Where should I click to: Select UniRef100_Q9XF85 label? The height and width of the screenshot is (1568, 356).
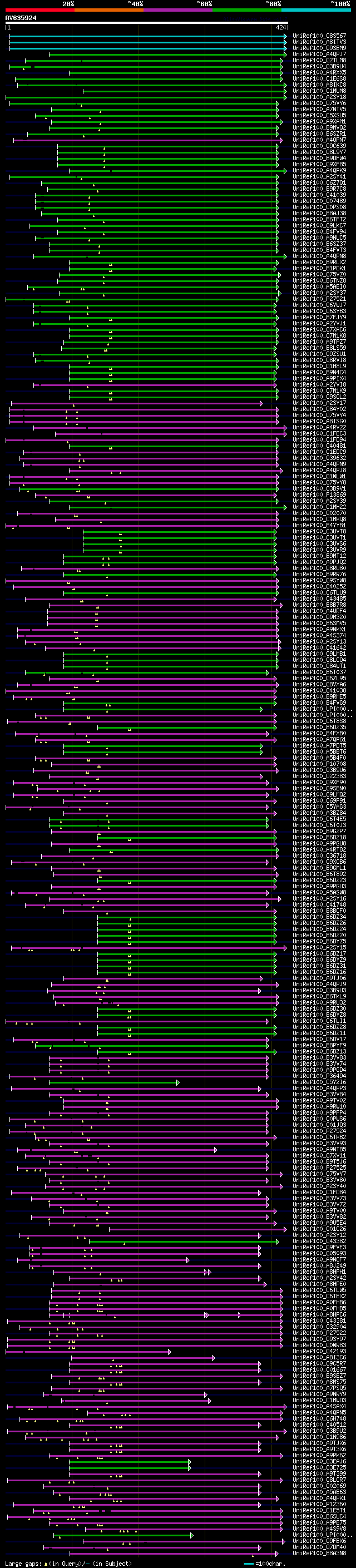pyautogui.click(x=319, y=165)
